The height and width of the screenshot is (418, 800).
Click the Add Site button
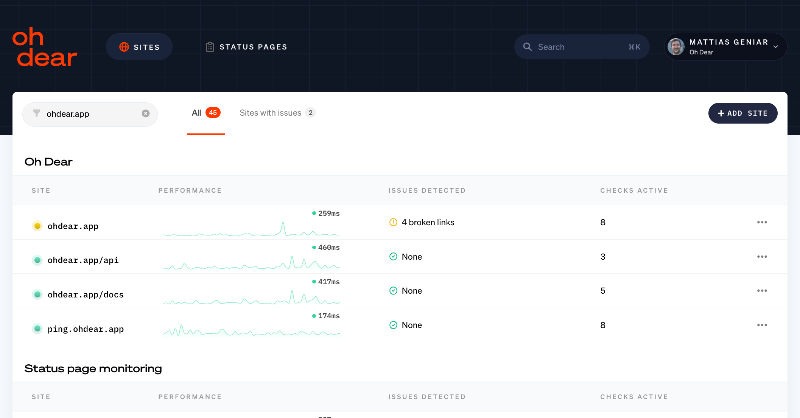(742, 113)
